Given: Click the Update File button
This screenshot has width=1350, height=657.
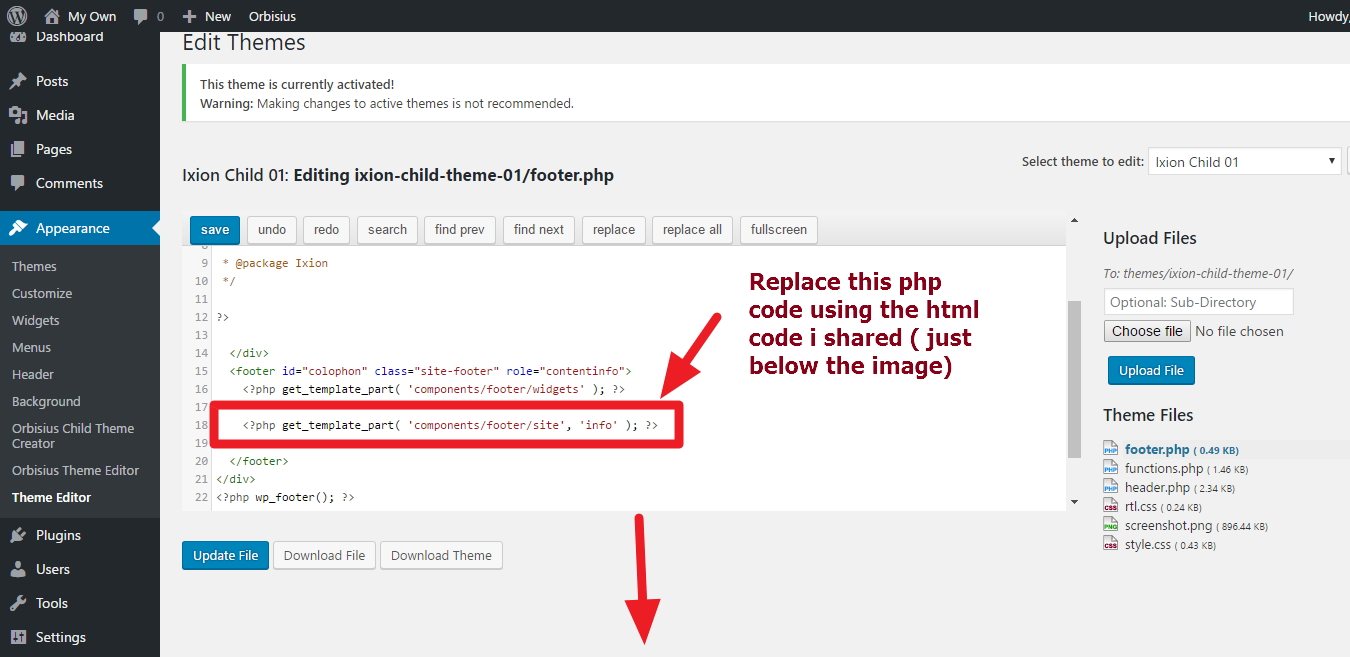Looking at the screenshot, I should [225, 555].
